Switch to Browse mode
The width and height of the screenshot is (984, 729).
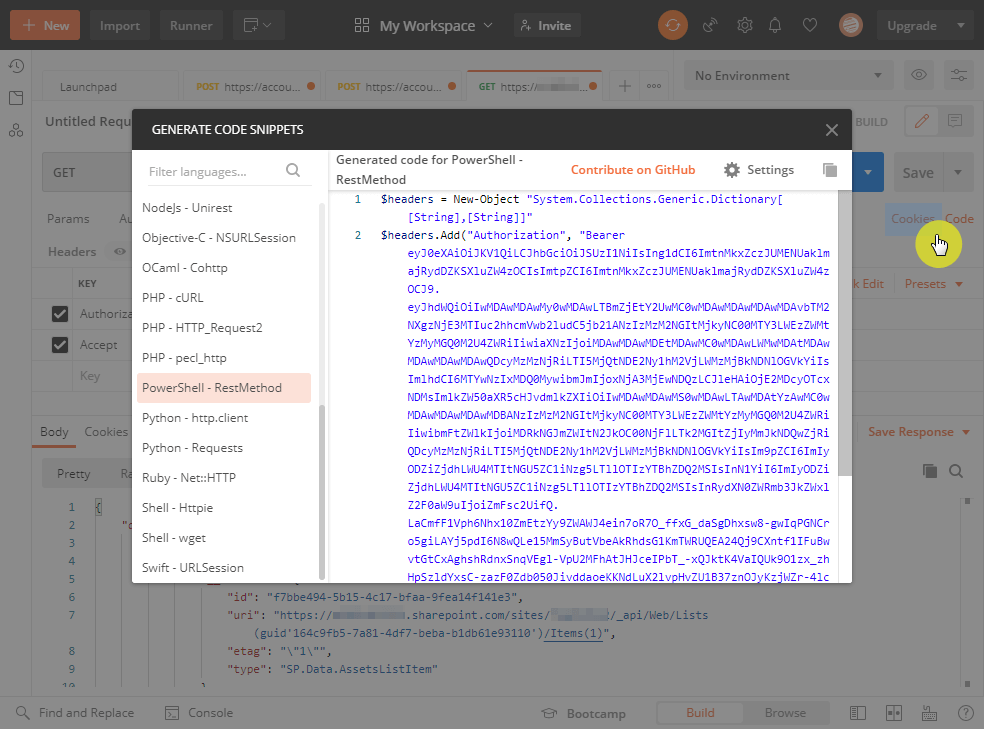[x=785, y=713]
